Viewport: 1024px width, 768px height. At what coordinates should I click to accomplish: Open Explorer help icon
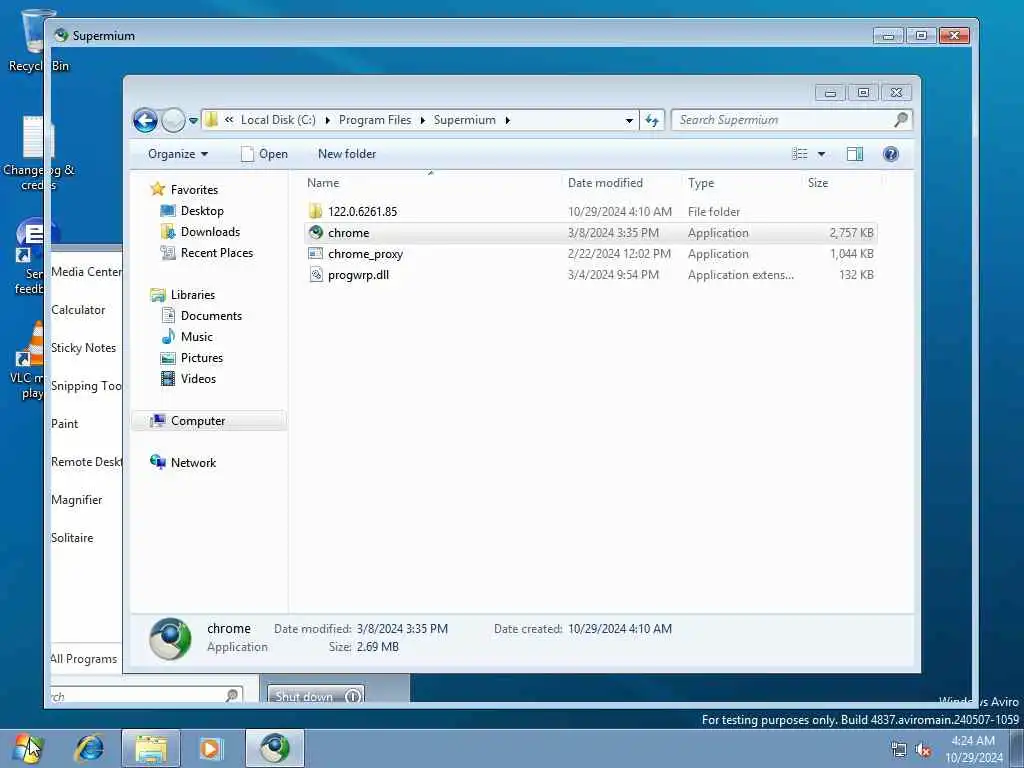click(x=891, y=154)
